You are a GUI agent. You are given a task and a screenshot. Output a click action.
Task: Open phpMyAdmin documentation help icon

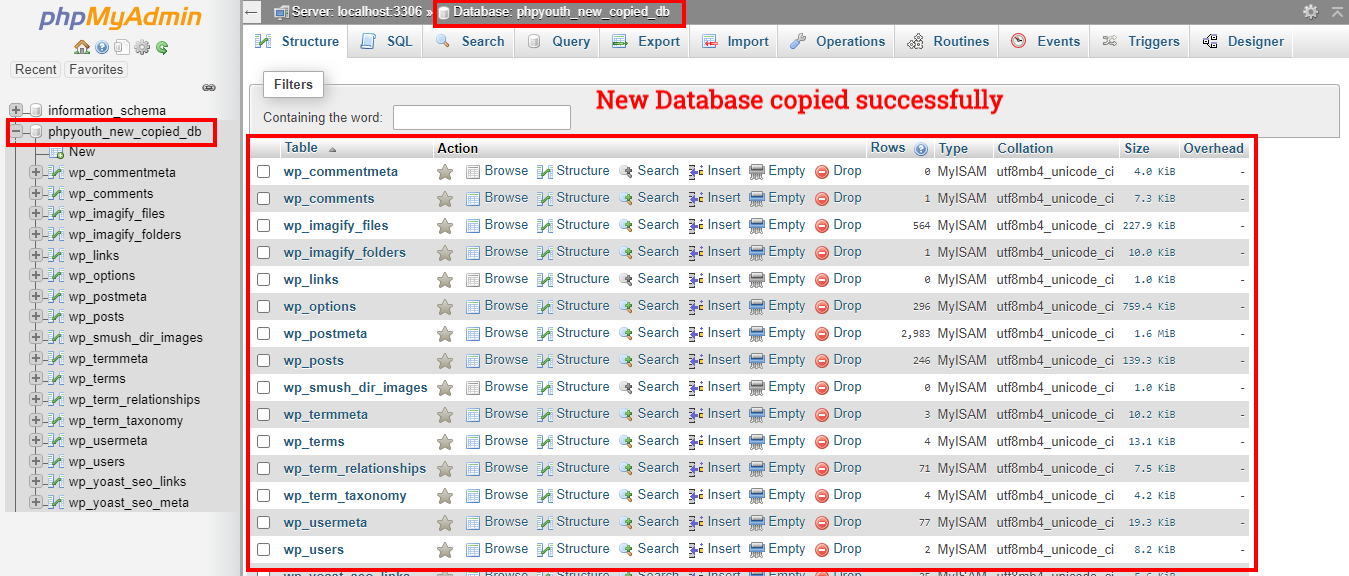[x=102, y=47]
